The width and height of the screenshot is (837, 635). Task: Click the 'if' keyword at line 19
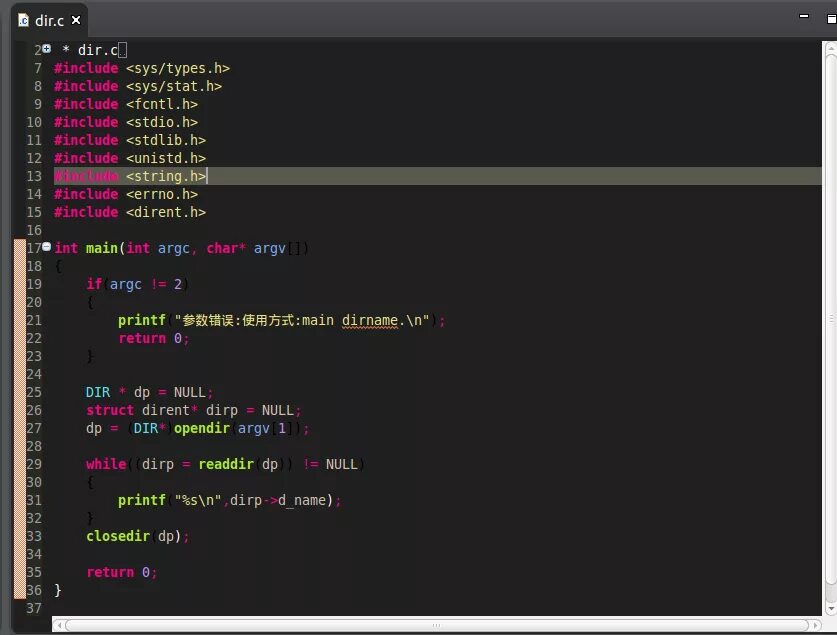pos(94,284)
